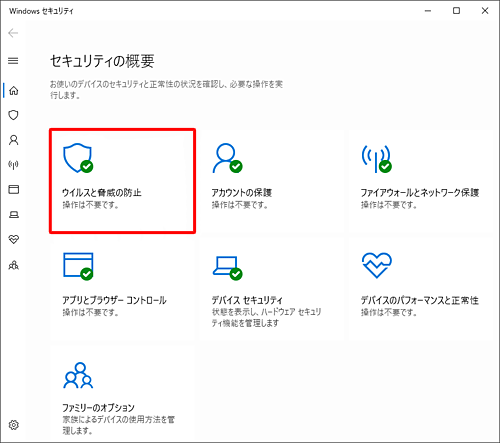Click the large antenna icon on the firewall tile
Image resolution: width=500 pixels, height=443 pixels.
tap(377, 159)
